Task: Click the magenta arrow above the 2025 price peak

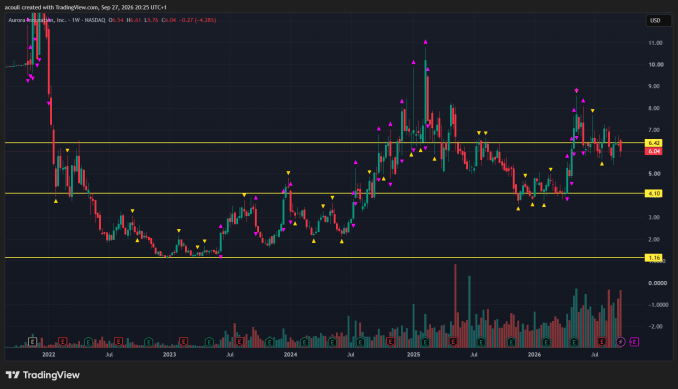Action: coord(425,42)
